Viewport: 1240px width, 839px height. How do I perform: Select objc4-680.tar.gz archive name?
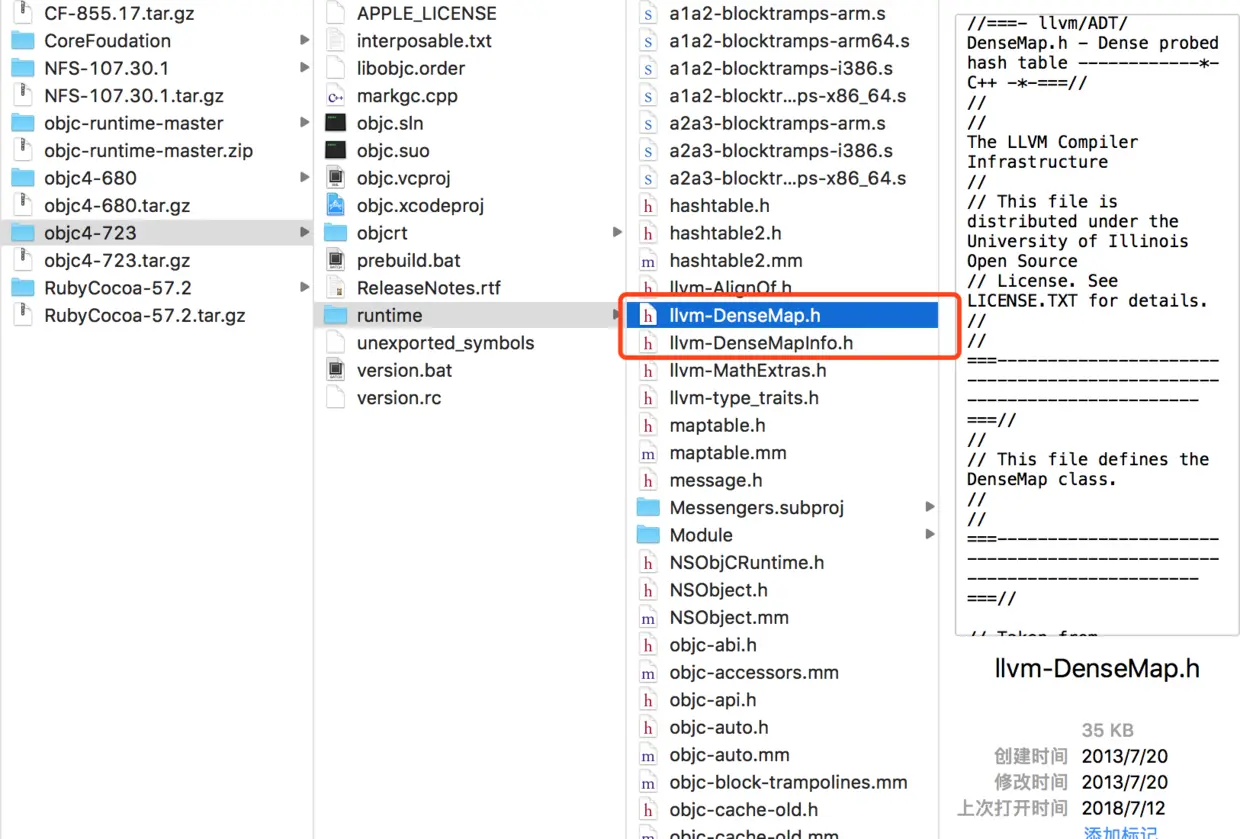tap(117, 205)
